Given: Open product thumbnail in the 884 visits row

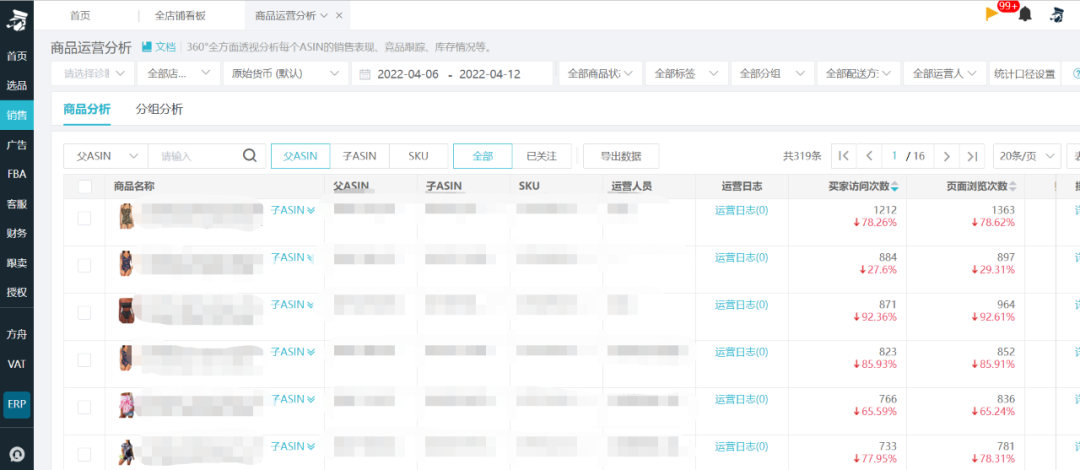Looking at the screenshot, I should point(125,263).
